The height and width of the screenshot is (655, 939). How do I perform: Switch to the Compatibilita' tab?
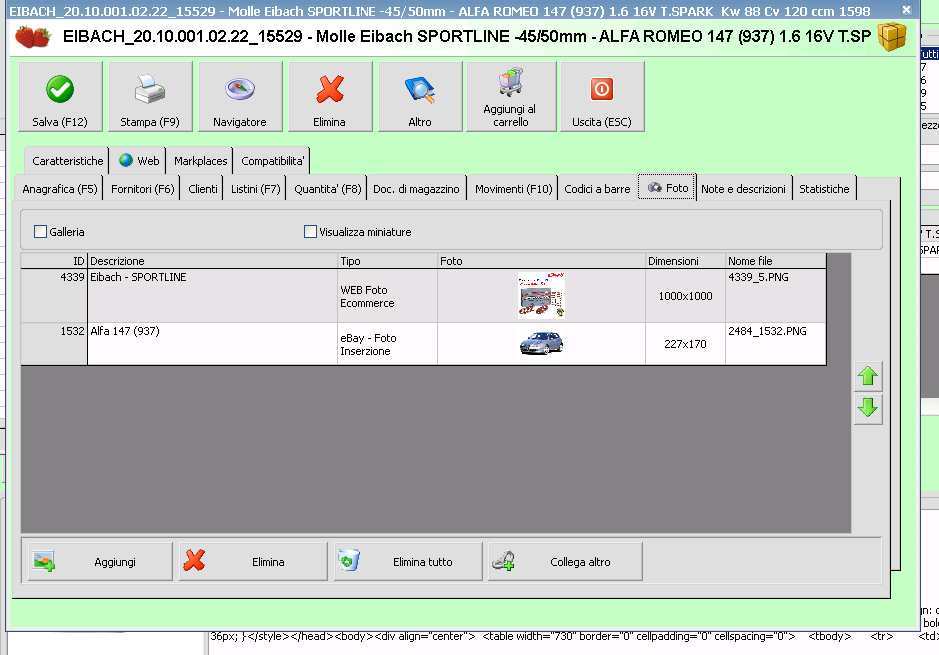[272, 160]
